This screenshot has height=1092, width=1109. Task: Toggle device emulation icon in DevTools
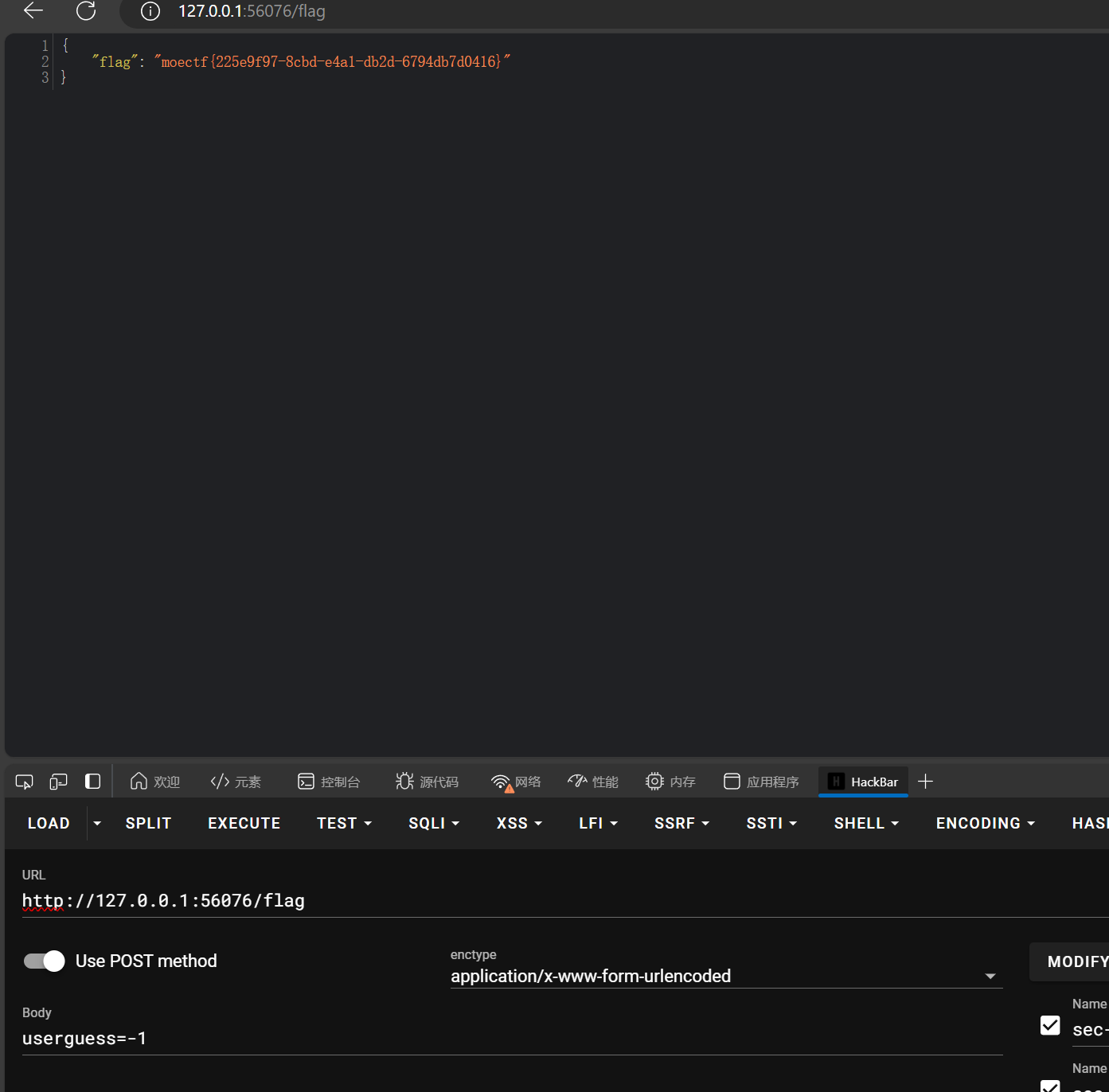(x=58, y=782)
